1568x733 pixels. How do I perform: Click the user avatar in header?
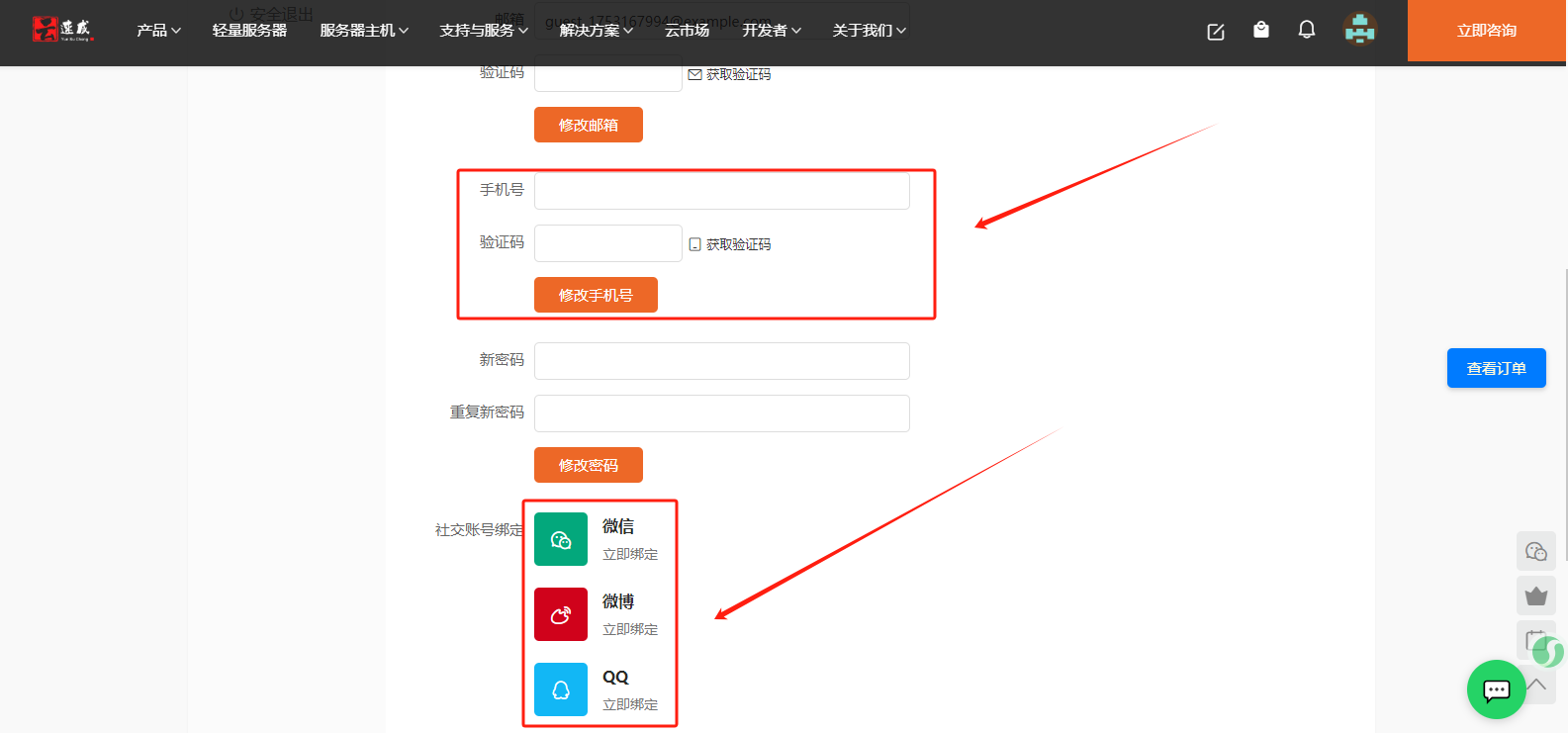pyautogui.click(x=1360, y=30)
